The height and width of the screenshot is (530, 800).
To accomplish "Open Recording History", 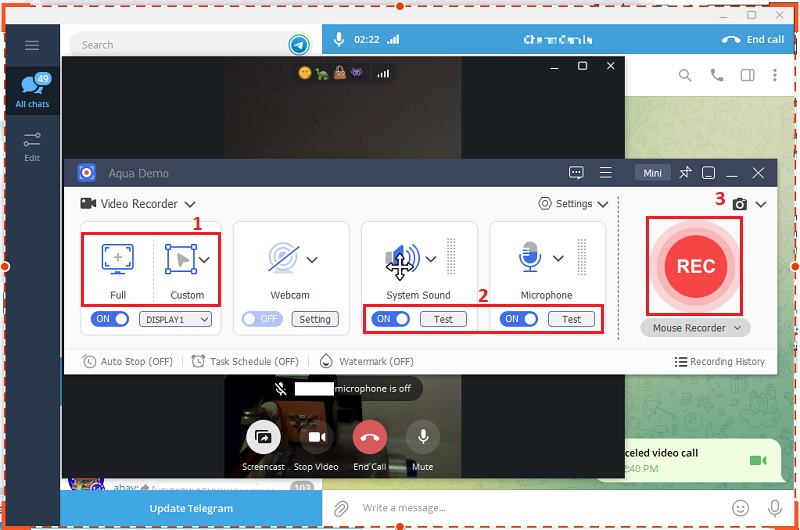I will [x=720, y=362].
